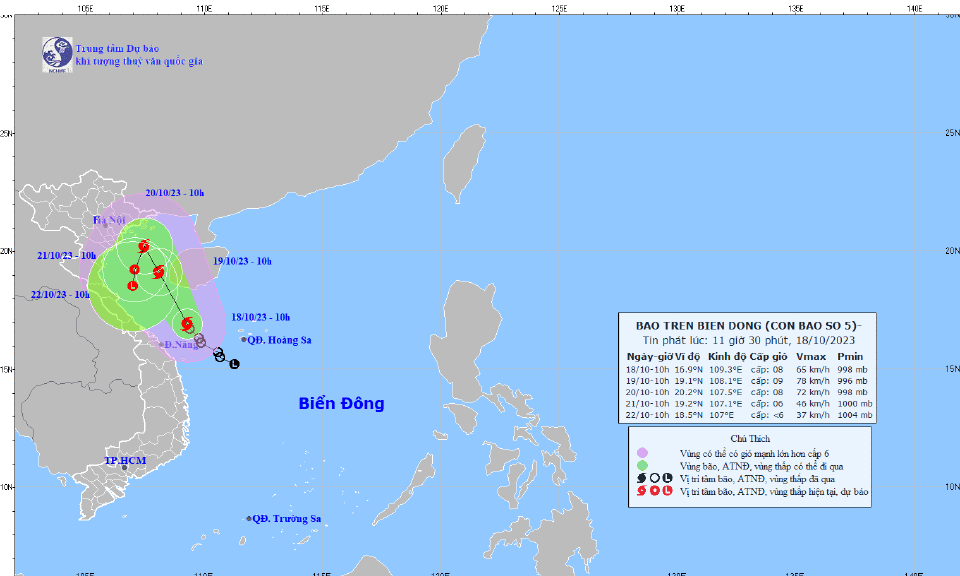Click the 'Biển Đông' sea label
This screenshot has height=576, width=960.
pos(342,403)
